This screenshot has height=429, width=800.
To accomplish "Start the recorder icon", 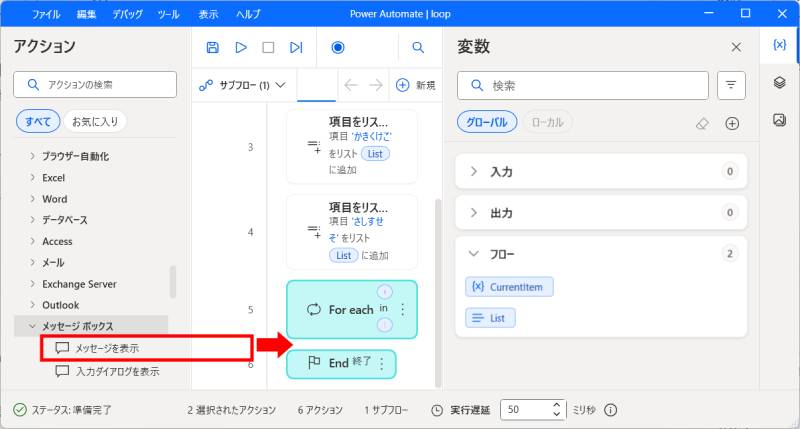I will 338,47.
